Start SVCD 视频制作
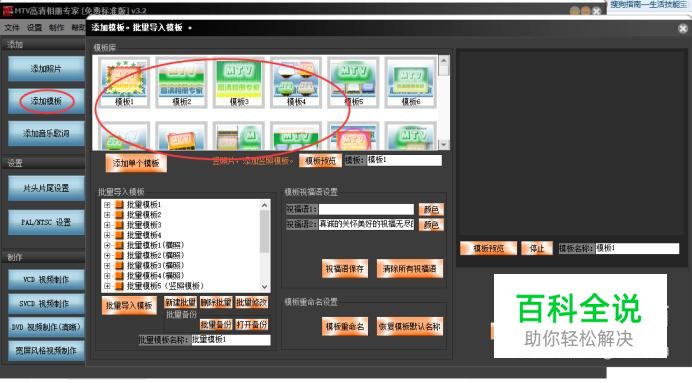Image resolution: width=692 pixels, height=383 pixels. (46, 304)
